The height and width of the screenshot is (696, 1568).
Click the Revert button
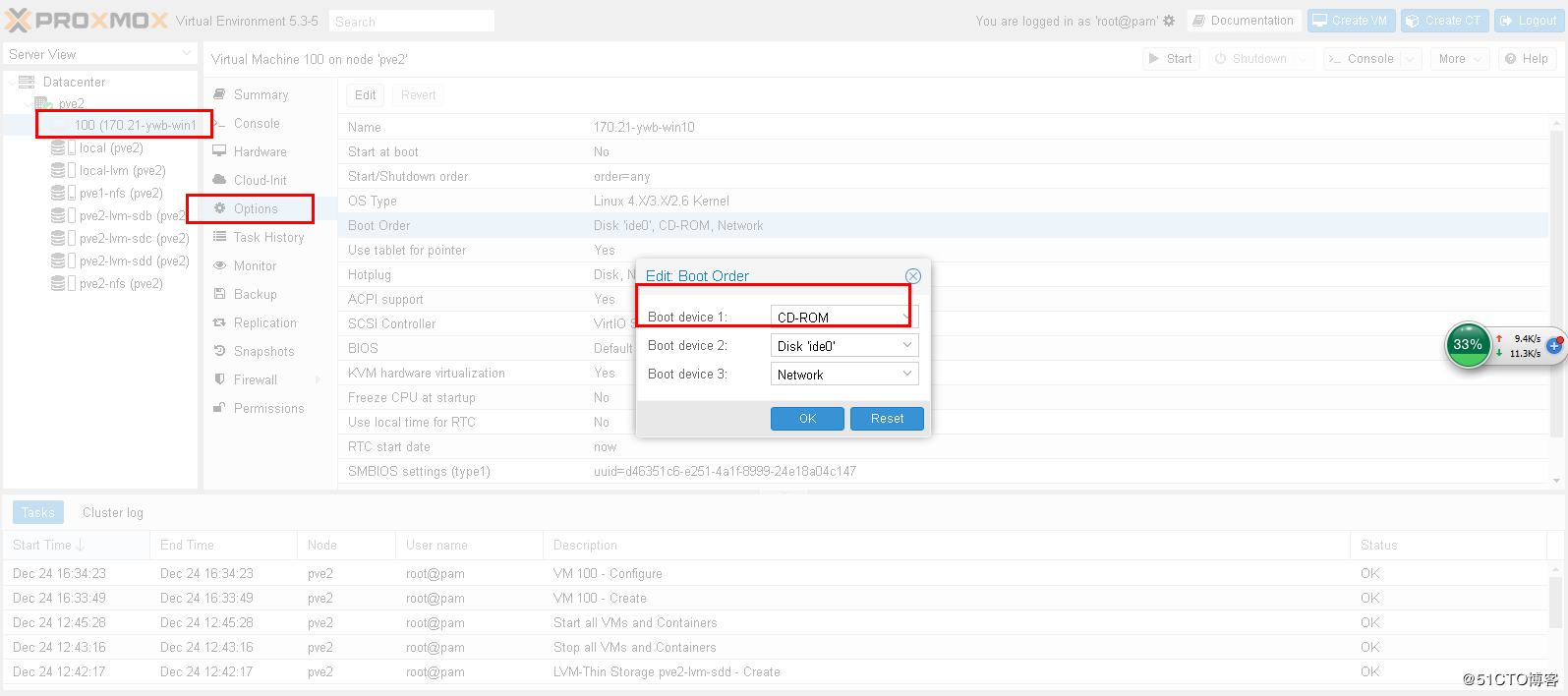[x=418, y=95]
